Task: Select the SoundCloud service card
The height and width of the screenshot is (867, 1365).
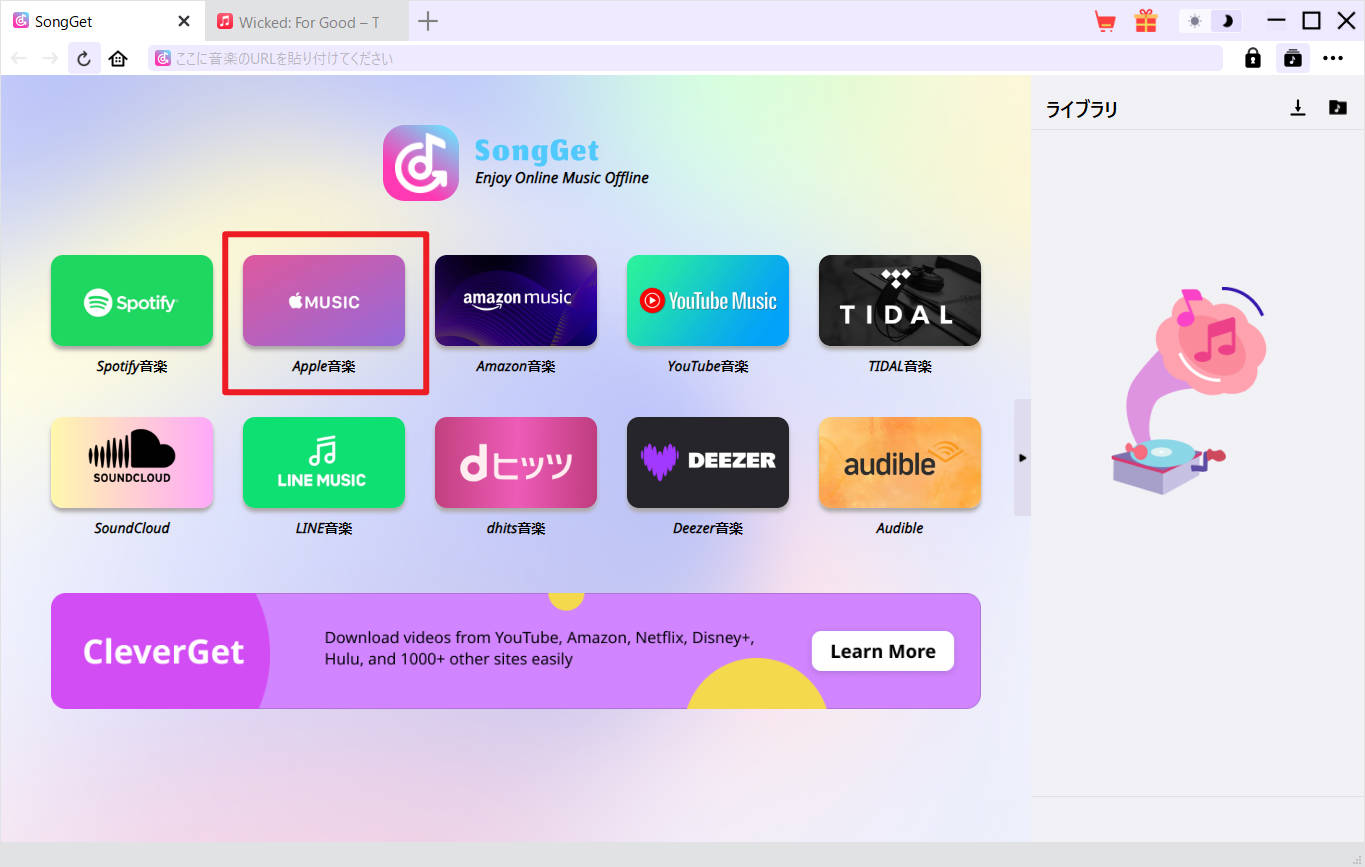Action: coord(131,462)
